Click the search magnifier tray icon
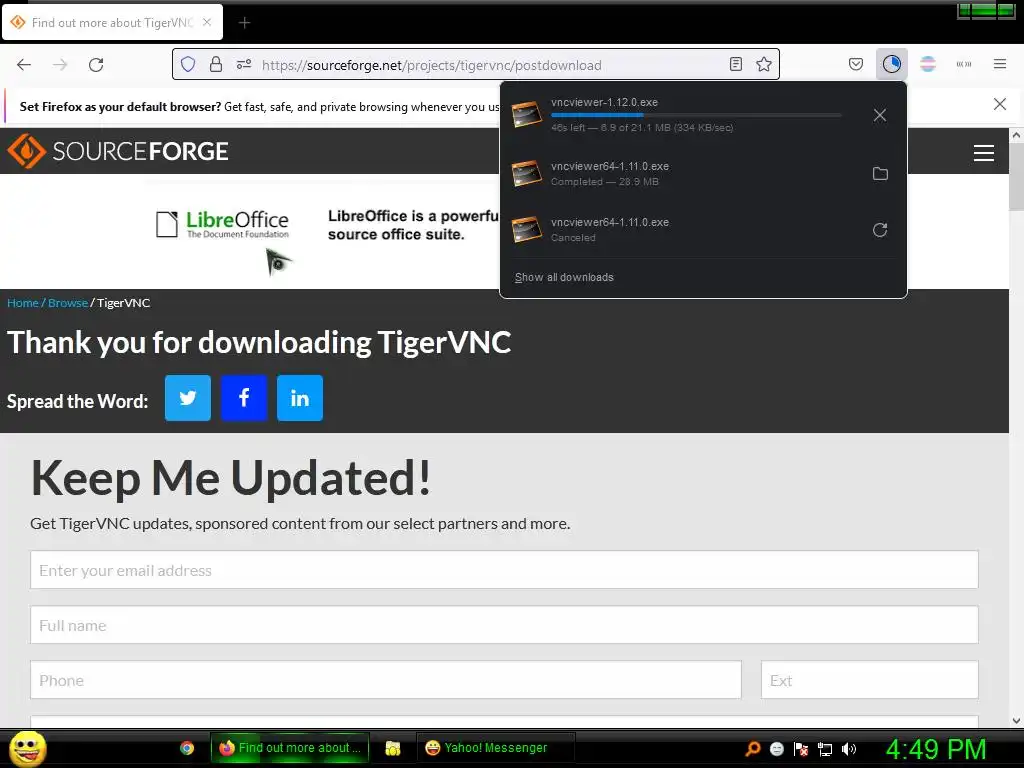 click(752, 749)
